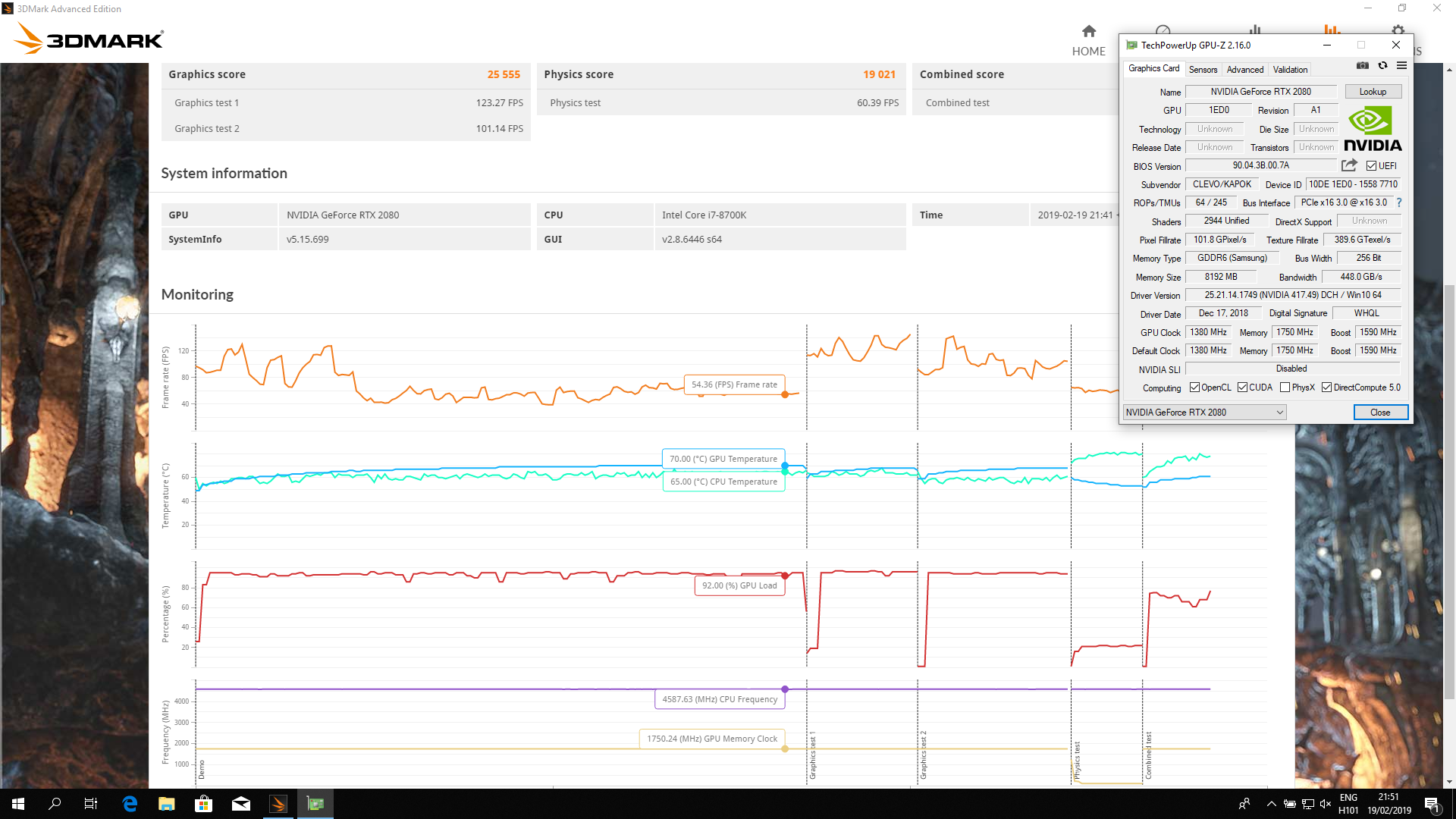Open File Explorer from taskbar

point(167,804)
